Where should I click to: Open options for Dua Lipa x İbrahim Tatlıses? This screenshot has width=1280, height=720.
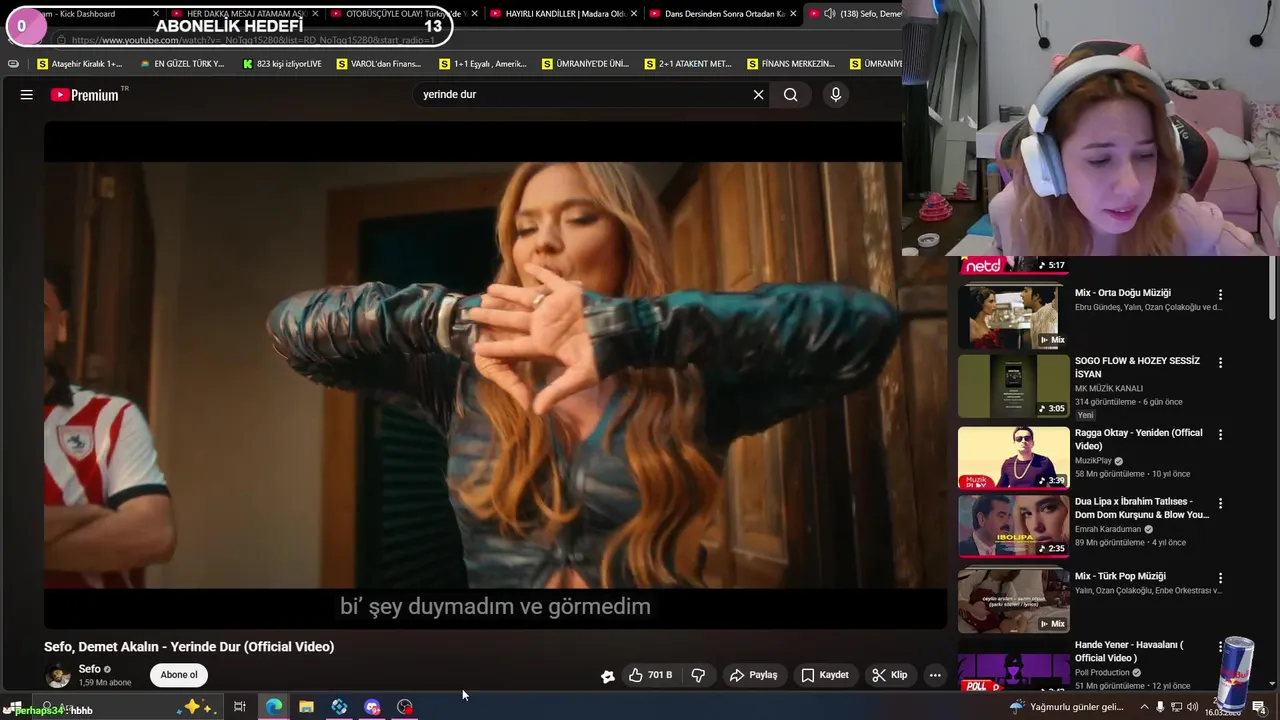[x=1220, y=504]
